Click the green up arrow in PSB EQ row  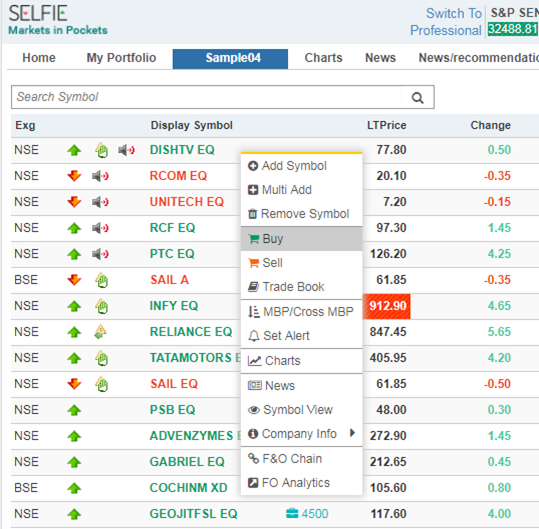point(74,410)
